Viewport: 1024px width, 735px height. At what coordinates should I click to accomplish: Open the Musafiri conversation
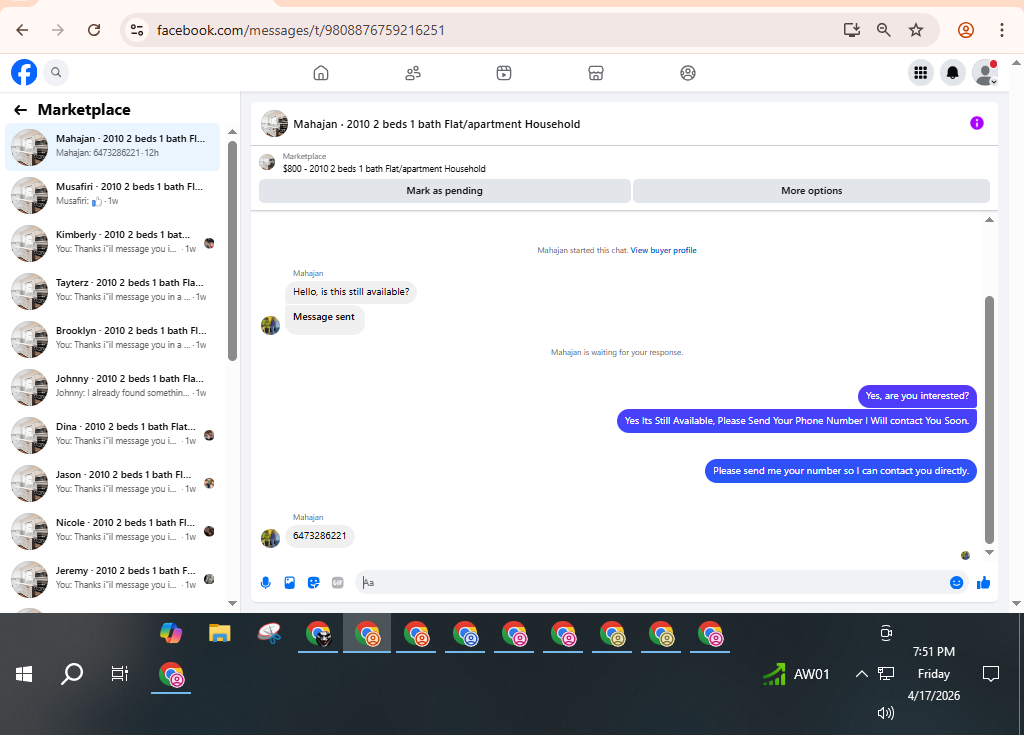pyautogui.click(x=112, y=195)
